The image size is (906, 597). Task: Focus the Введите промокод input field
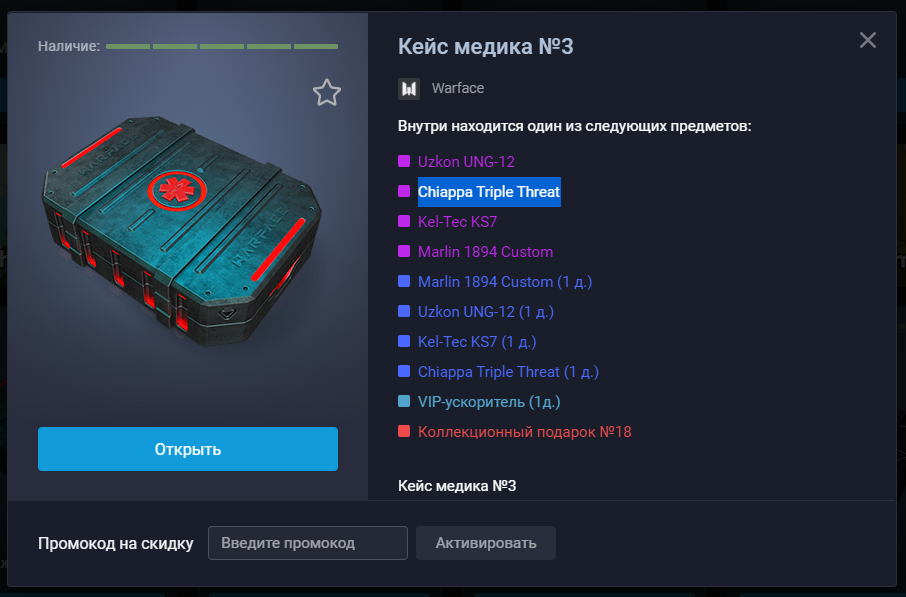pos(308,543)
